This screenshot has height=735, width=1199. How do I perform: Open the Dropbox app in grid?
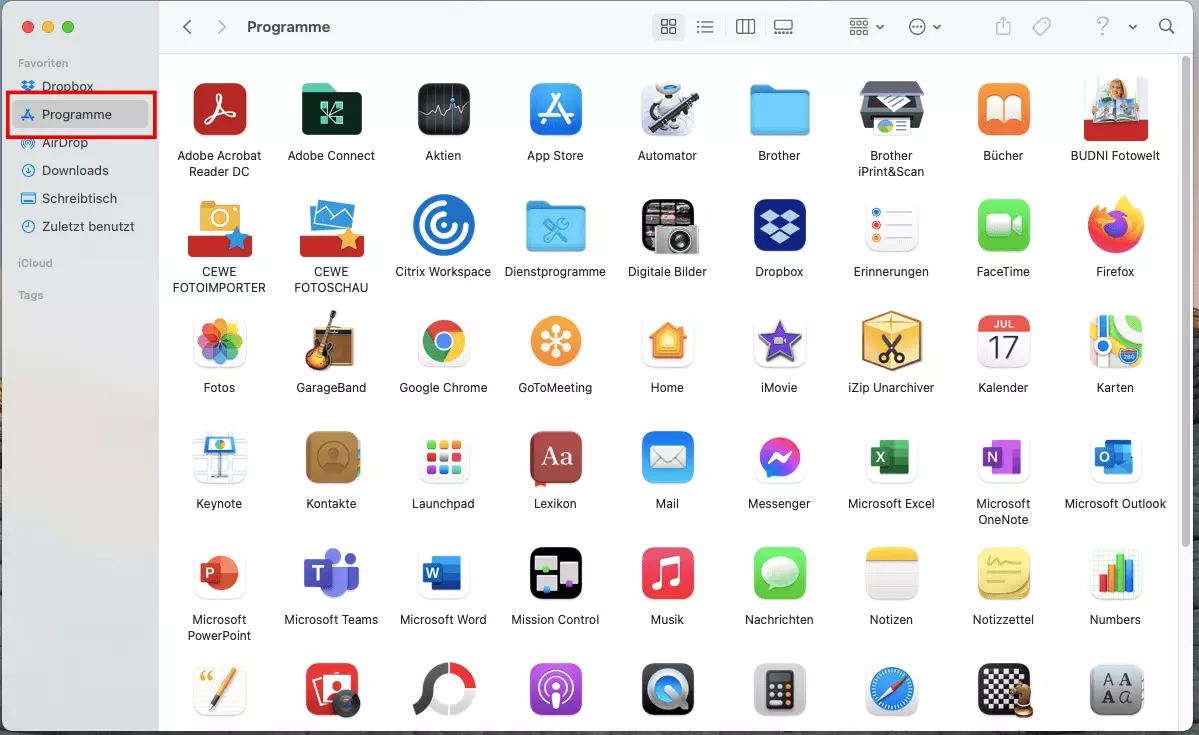(x=779, y=226)
